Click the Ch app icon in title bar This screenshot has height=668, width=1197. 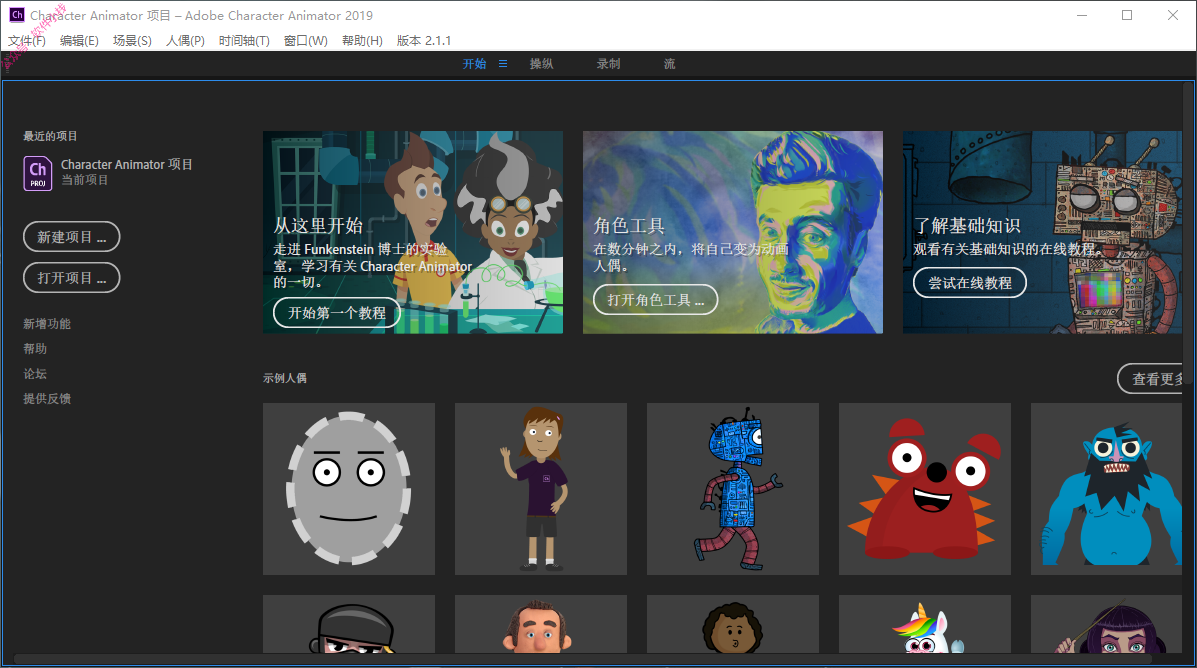click(17, 15)
